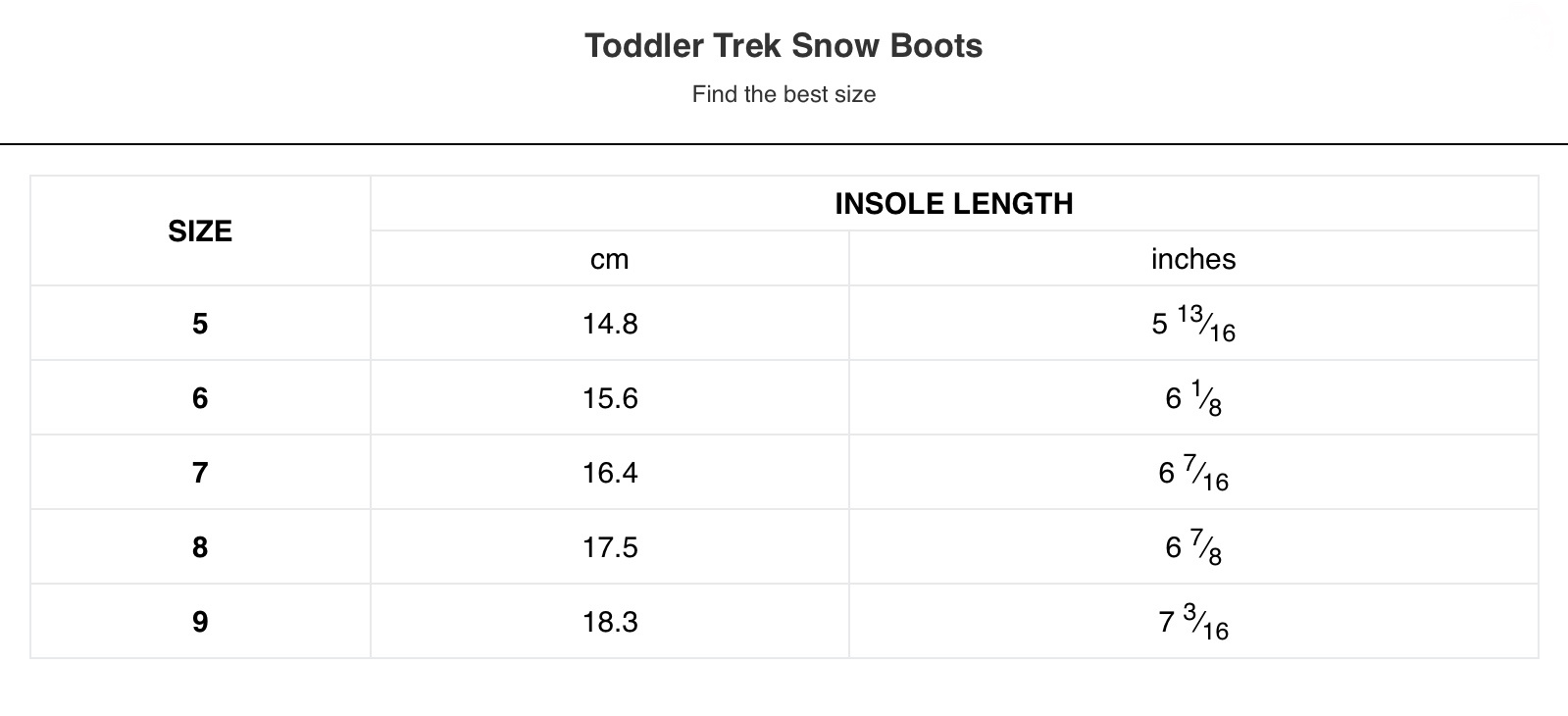Click the 6 7/16 inches cell

1193,473
